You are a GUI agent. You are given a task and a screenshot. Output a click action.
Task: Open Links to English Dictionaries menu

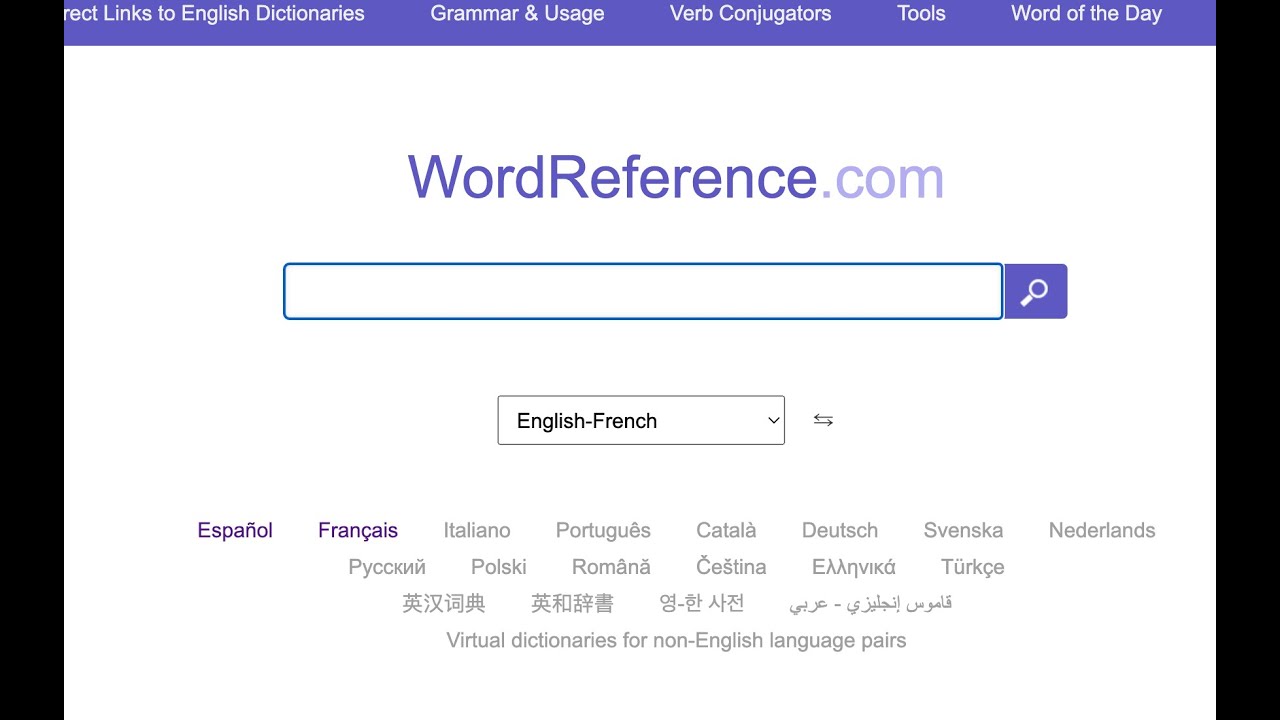pyautogui.click(x=215, y=14)
